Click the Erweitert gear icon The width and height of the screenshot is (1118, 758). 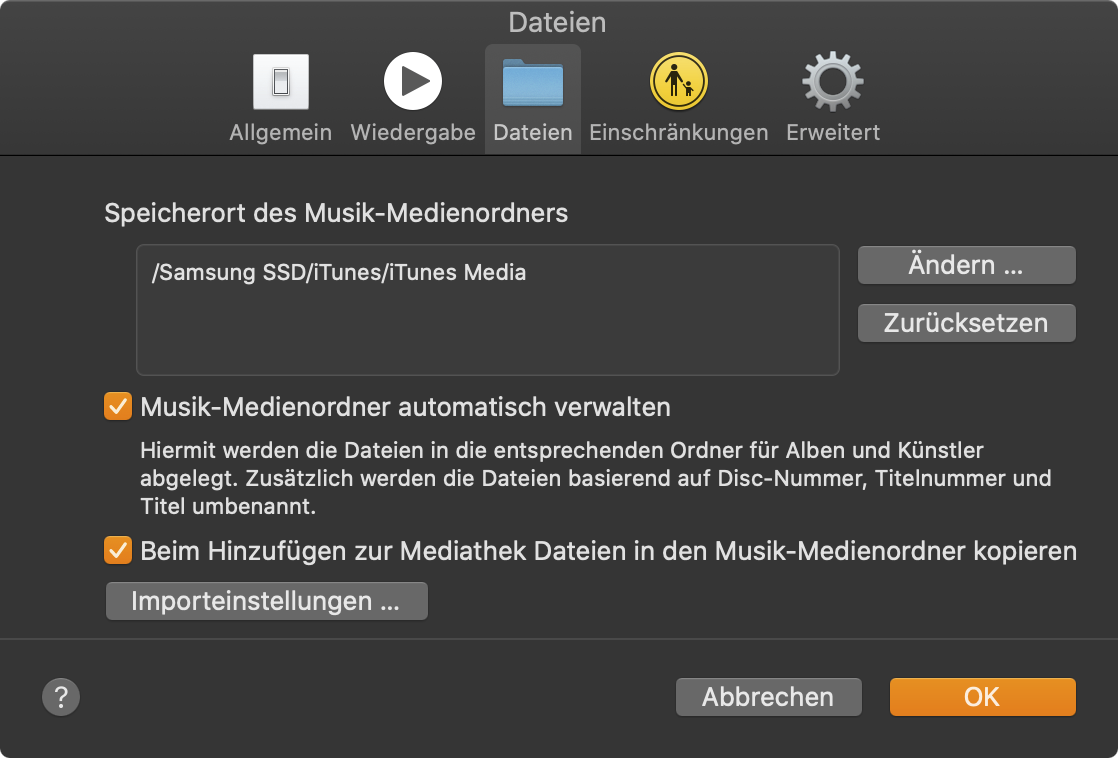coord(832,82)
